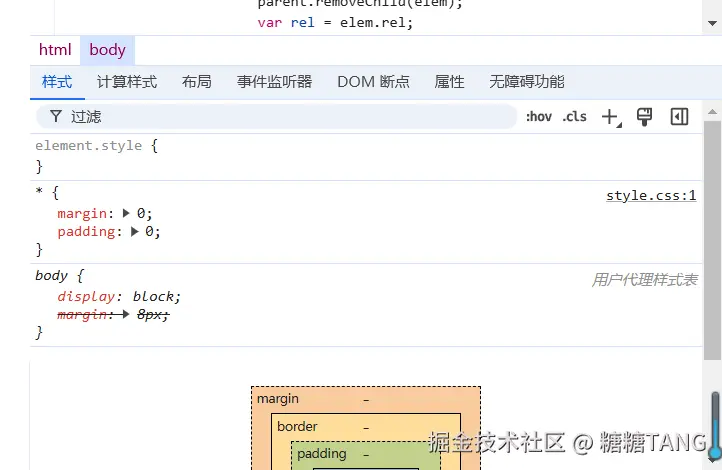
Task: Open the 布局 tab
Action: click(197, 82)
